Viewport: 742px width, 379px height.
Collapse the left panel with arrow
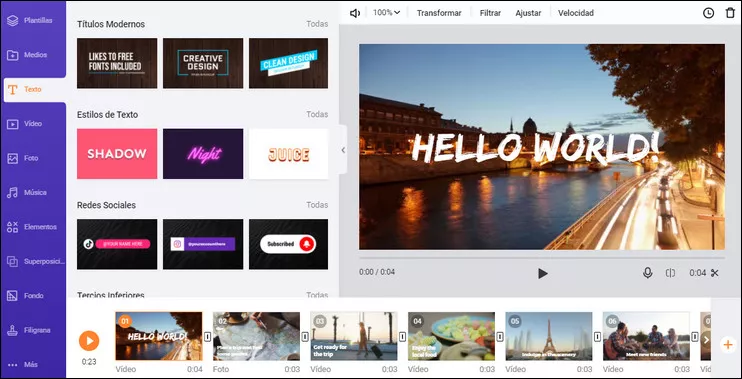343,150
